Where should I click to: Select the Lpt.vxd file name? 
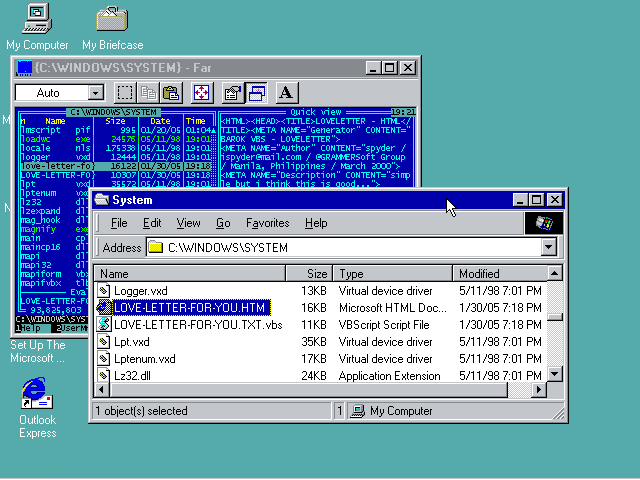pos(131,342)
